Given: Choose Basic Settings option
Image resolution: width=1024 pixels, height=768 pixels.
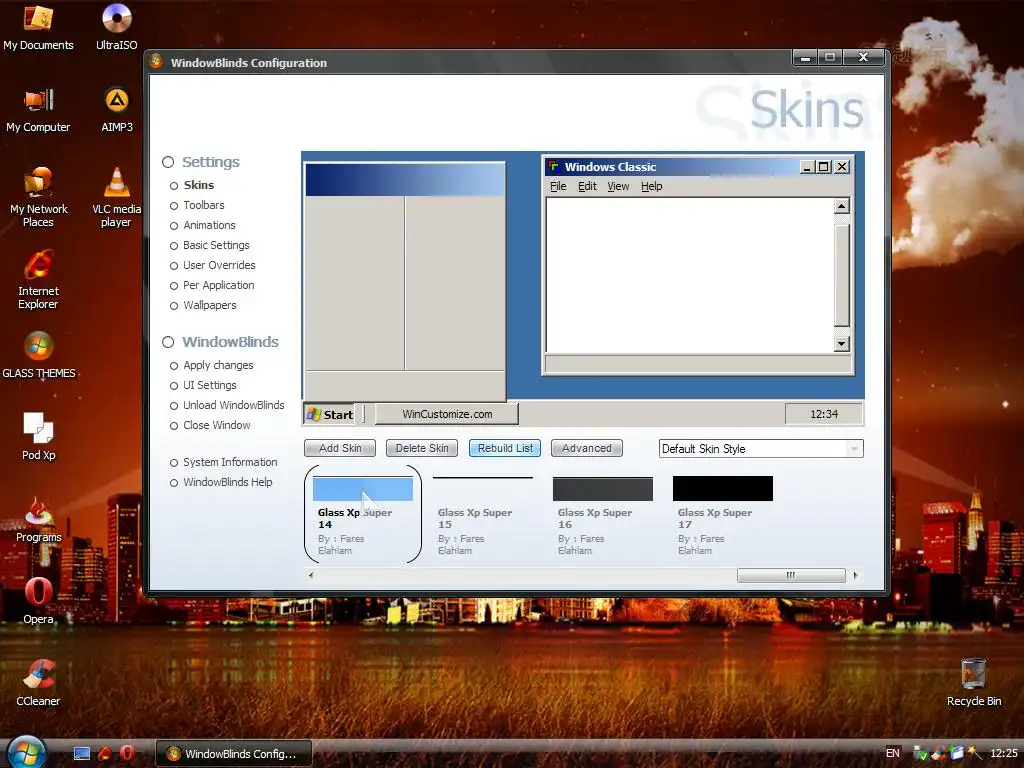Looking at the screenshot, I should (x=216, y=246).
